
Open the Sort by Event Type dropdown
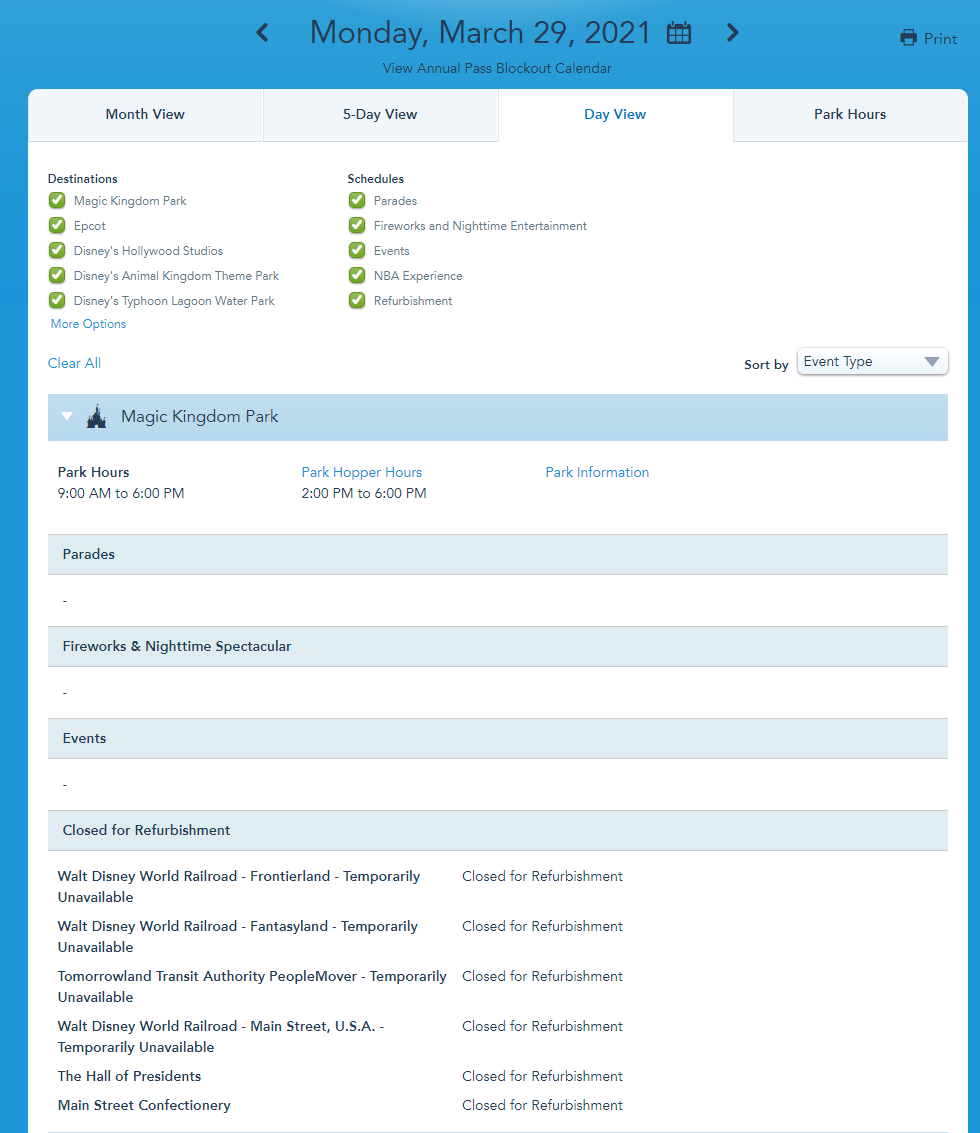tap(872, 362)
